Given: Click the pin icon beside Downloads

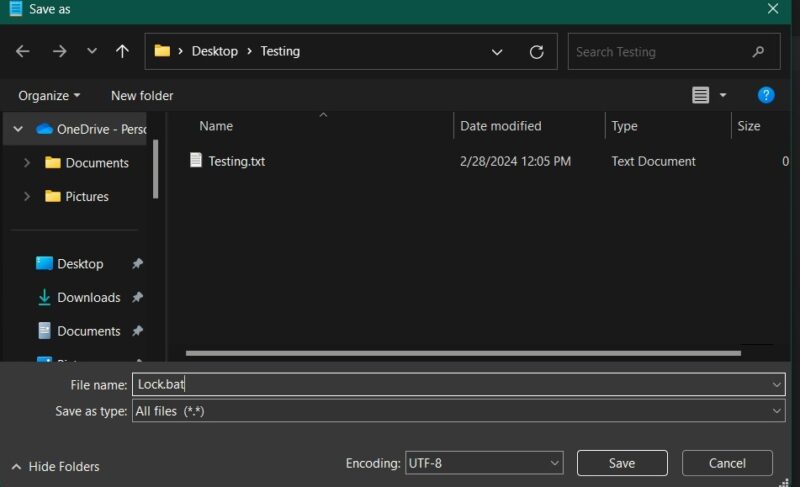Looking at the screenshot, I should tap(137, 297).
